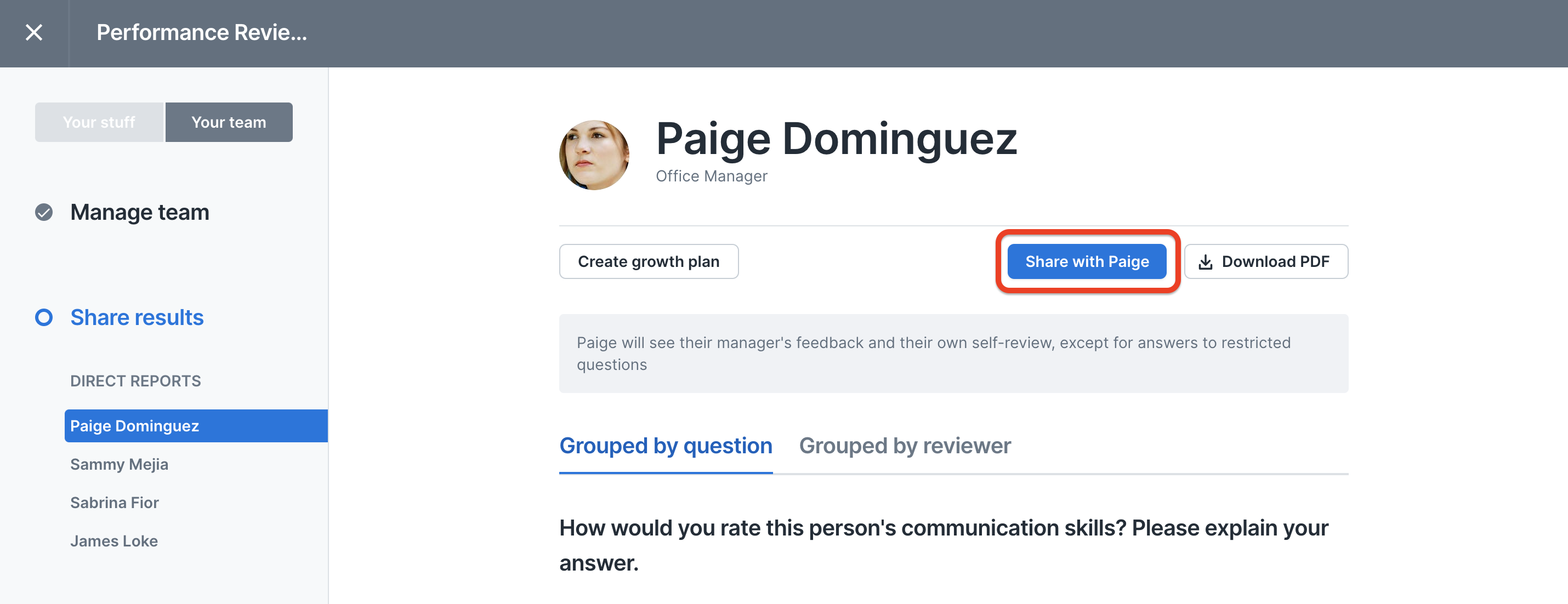Click Create growth plan button

pyautogui.click(x=649, y=261)
